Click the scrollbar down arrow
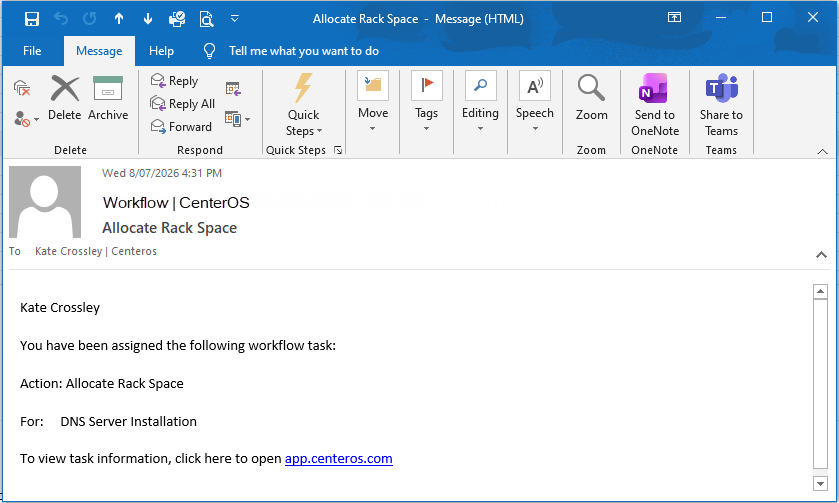The width and height of the screenshot is (839, 503). click(x=820, y=483)
